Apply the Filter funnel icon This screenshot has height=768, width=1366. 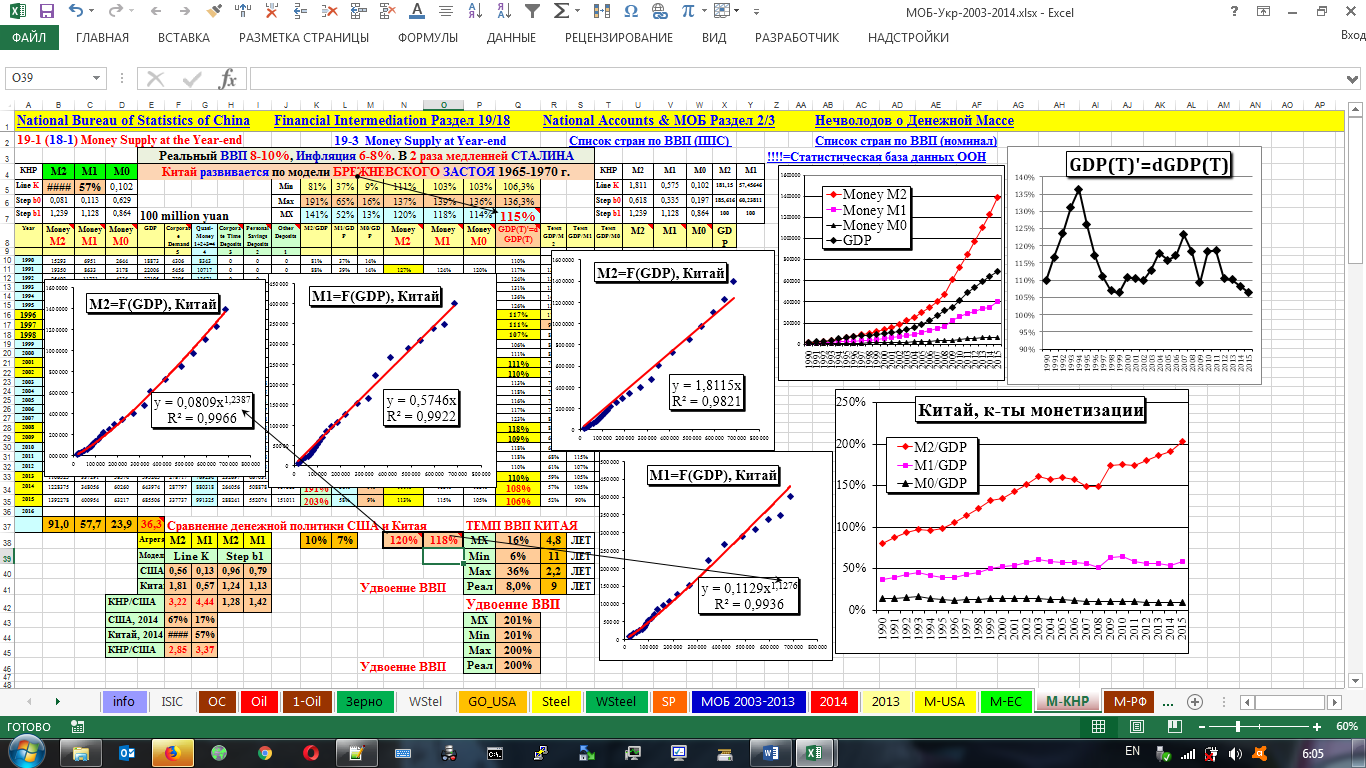pyautogui.click(x=534, y=12)
